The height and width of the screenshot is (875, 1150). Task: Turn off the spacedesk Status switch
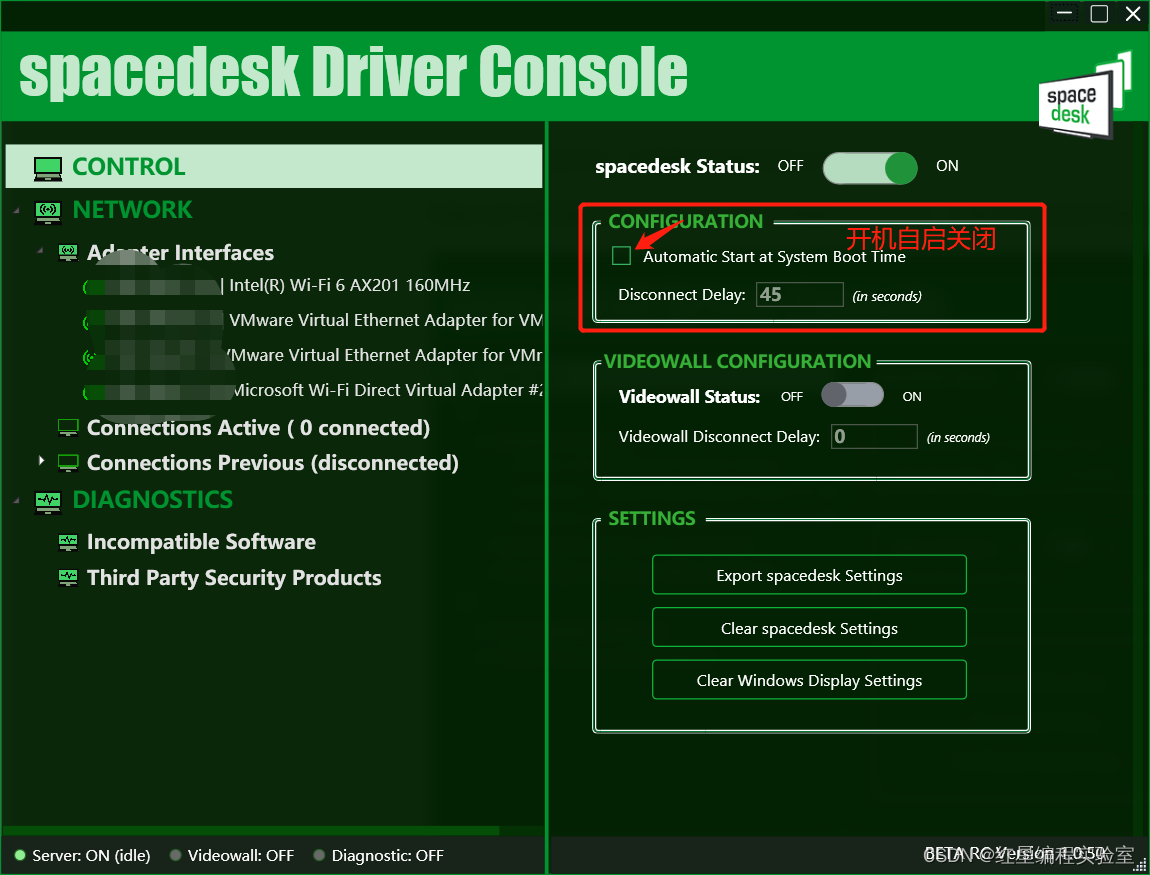[x=870, y=168]
